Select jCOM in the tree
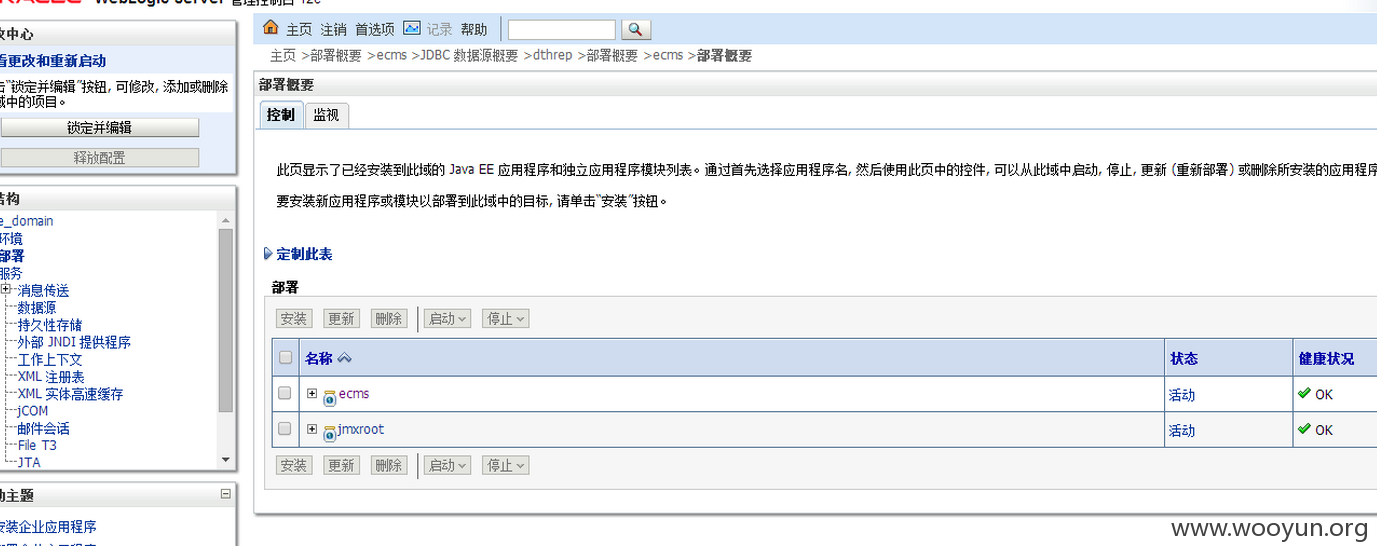Viewport: 1377px width, 557px height. pos(33,411)
